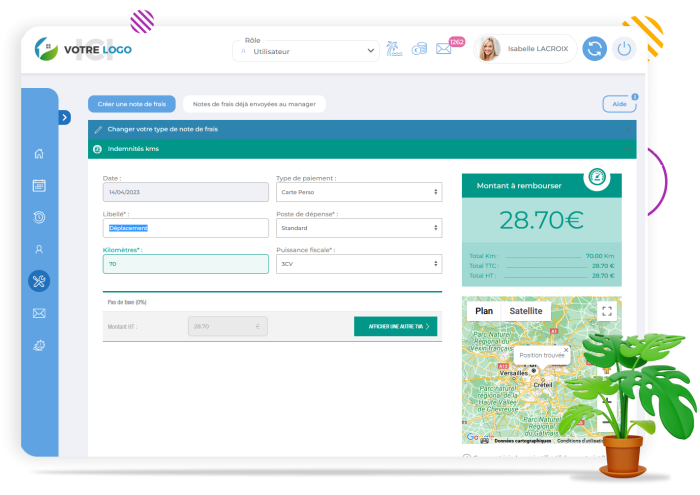Switch map to Satellite view

click(526, 311)
